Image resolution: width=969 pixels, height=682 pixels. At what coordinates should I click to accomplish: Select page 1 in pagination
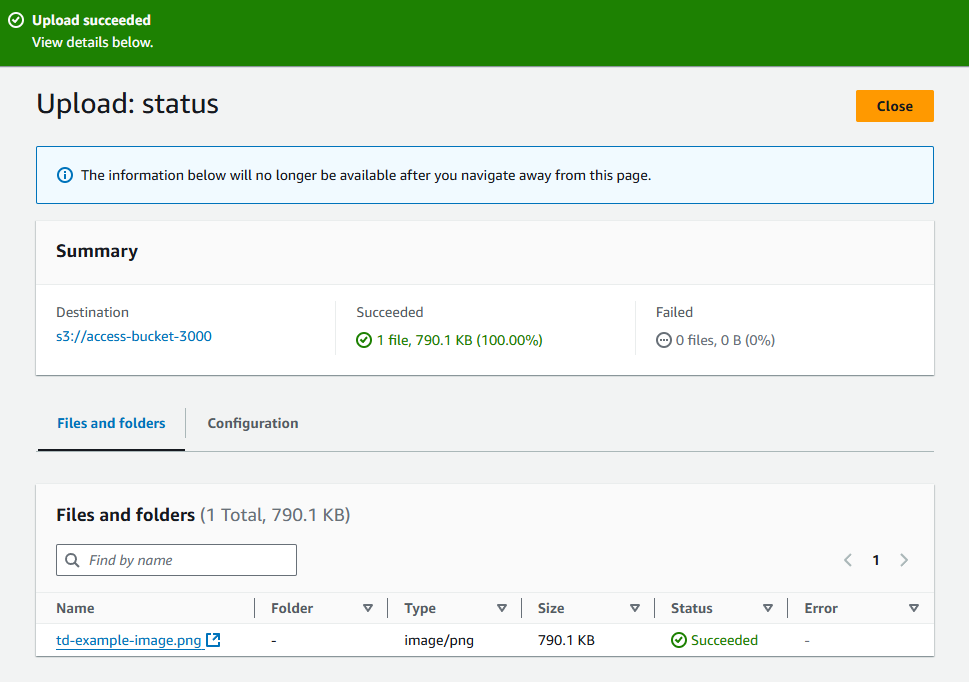click(876, 560)
